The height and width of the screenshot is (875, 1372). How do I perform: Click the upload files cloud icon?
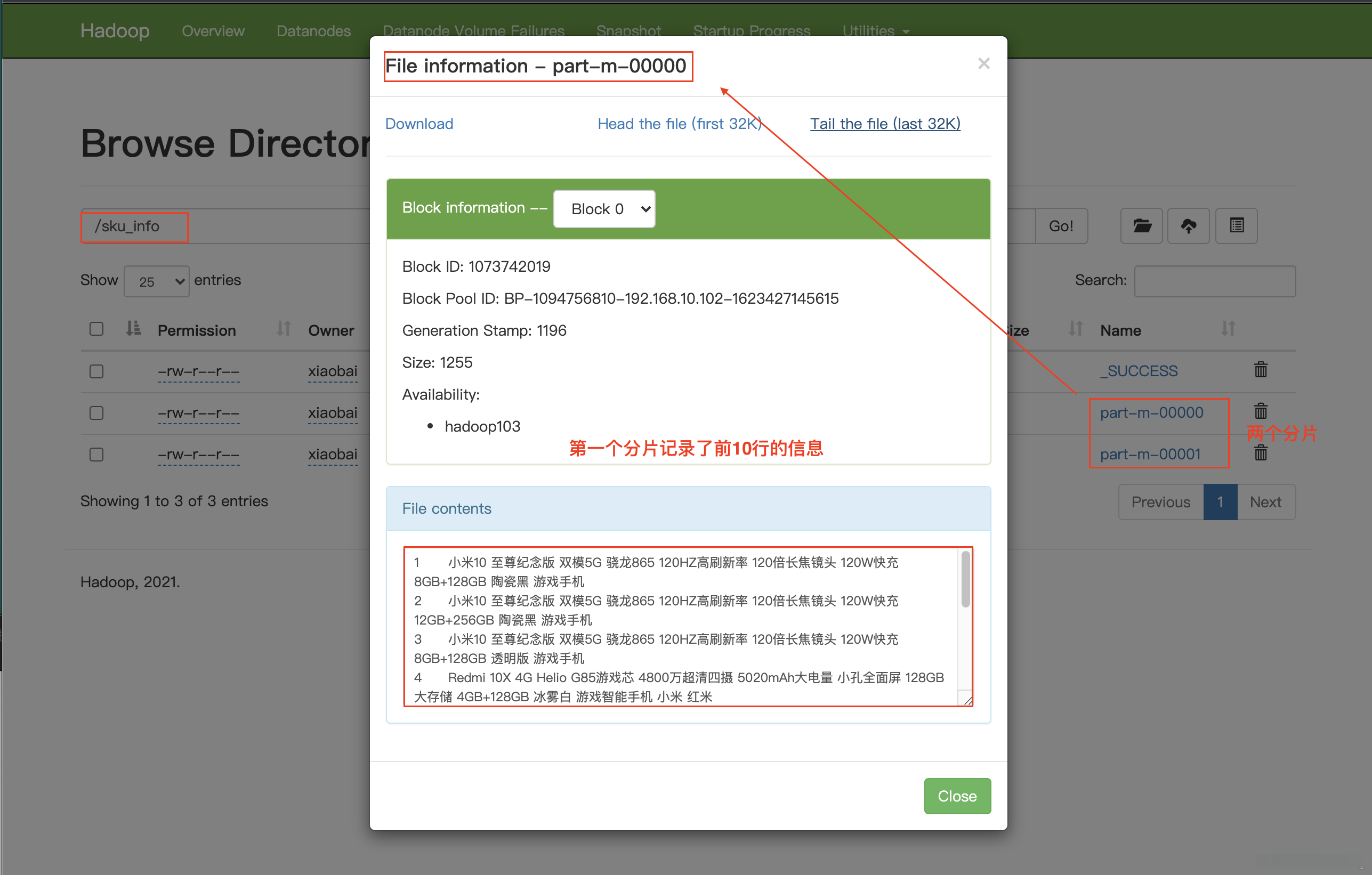click(1188, 226)
